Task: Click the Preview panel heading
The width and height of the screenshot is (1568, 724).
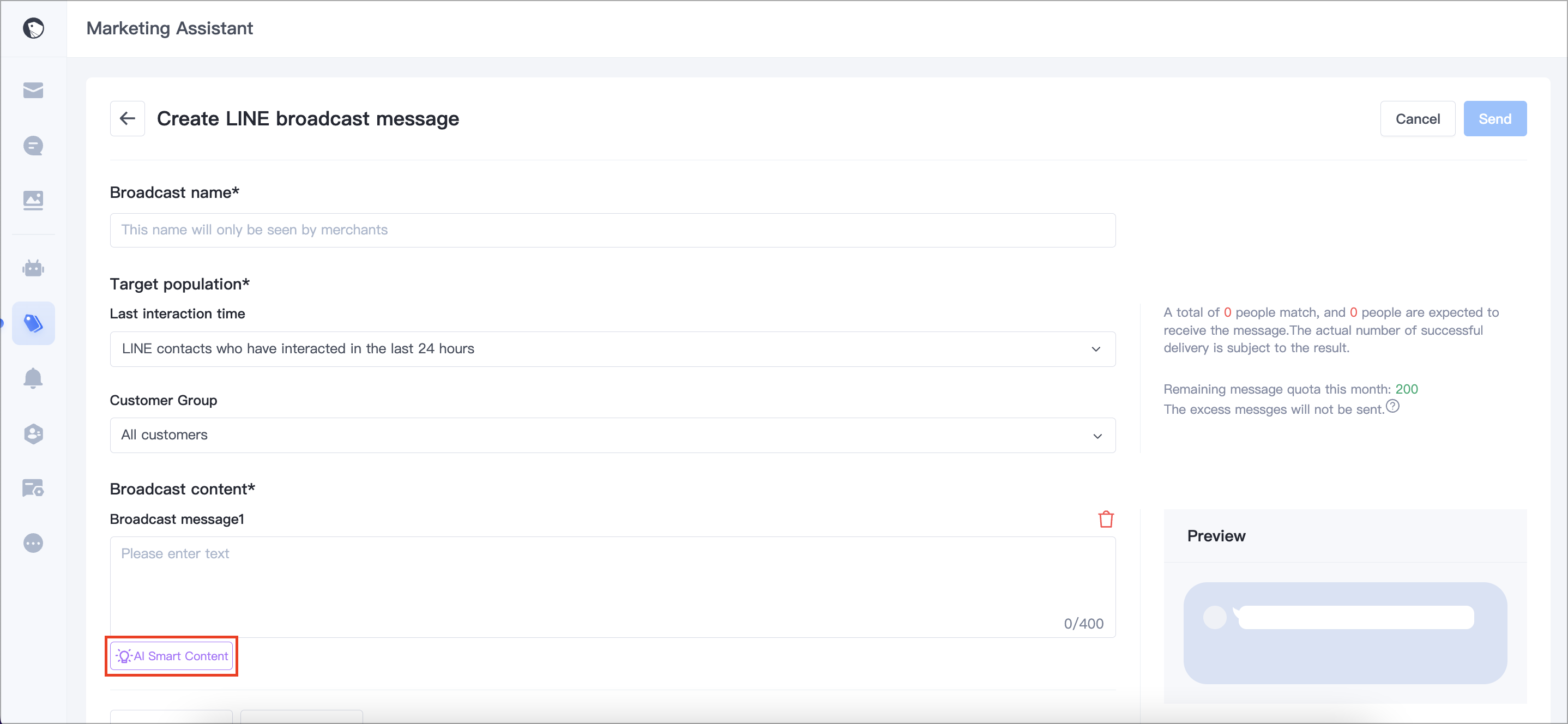Action: pyautogui.click(x=1216, y=536)
